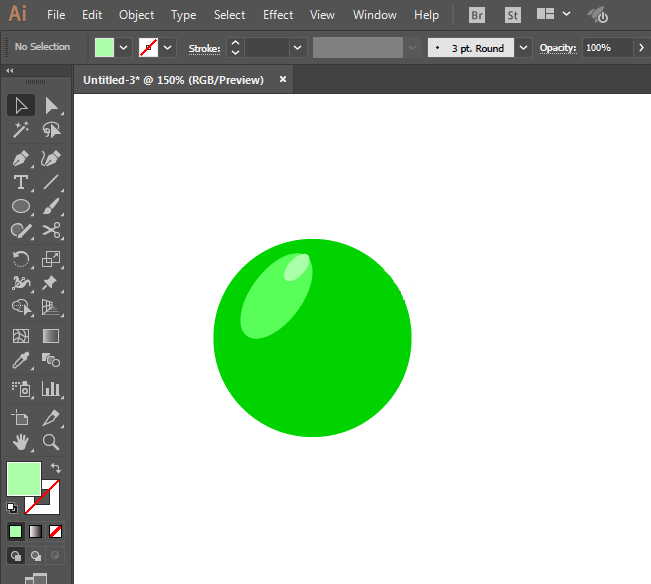Select the Zoom tool
Screen dimensions: 651x584
(x=51, y=441)
